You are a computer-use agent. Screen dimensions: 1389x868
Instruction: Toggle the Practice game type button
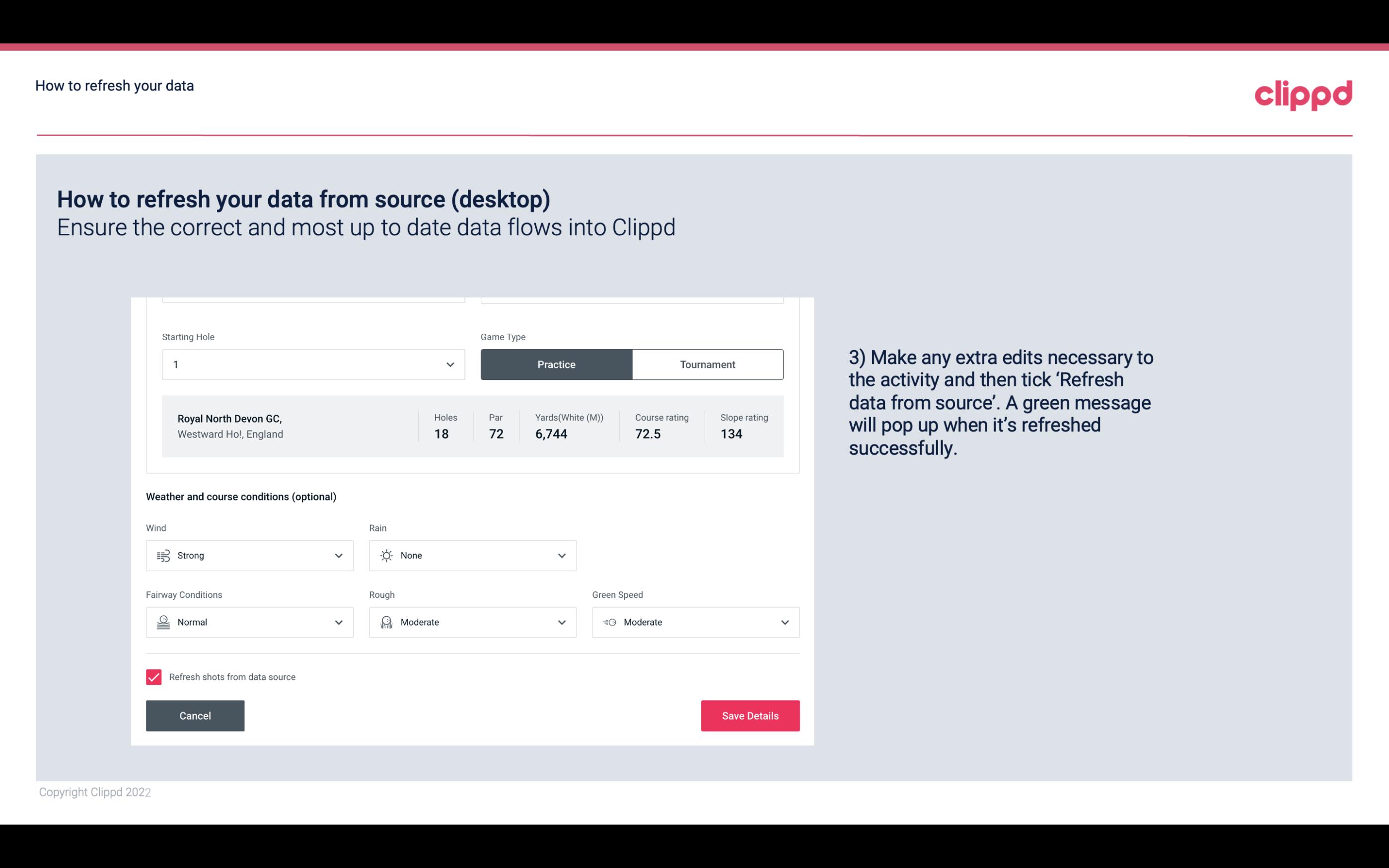[556, 364]
